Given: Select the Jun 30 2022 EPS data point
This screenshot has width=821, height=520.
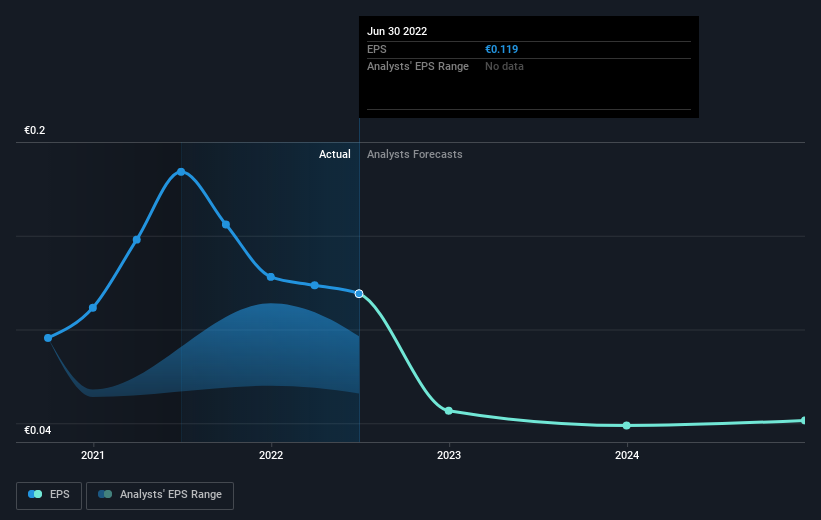Looking at the screenshot, I should pyautogui.click(x=359, y=294).
